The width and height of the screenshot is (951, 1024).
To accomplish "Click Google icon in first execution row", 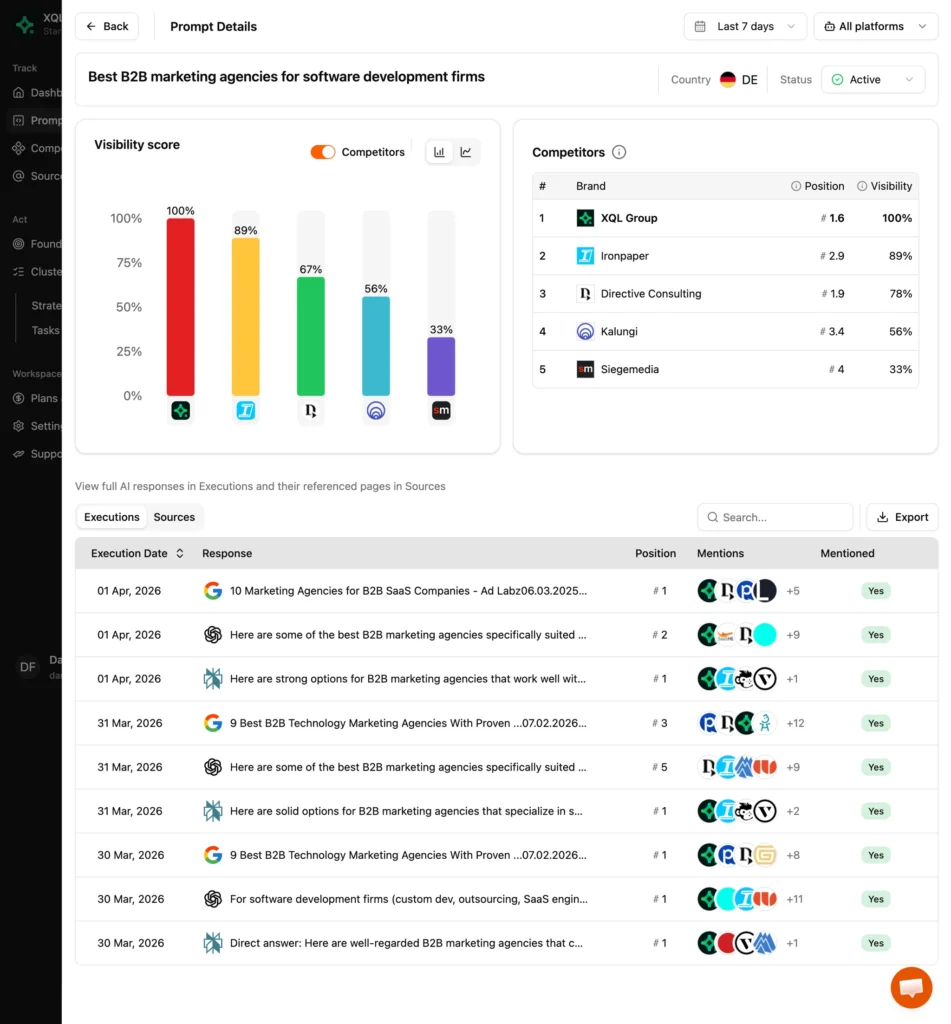I will (x=212, y=591).
